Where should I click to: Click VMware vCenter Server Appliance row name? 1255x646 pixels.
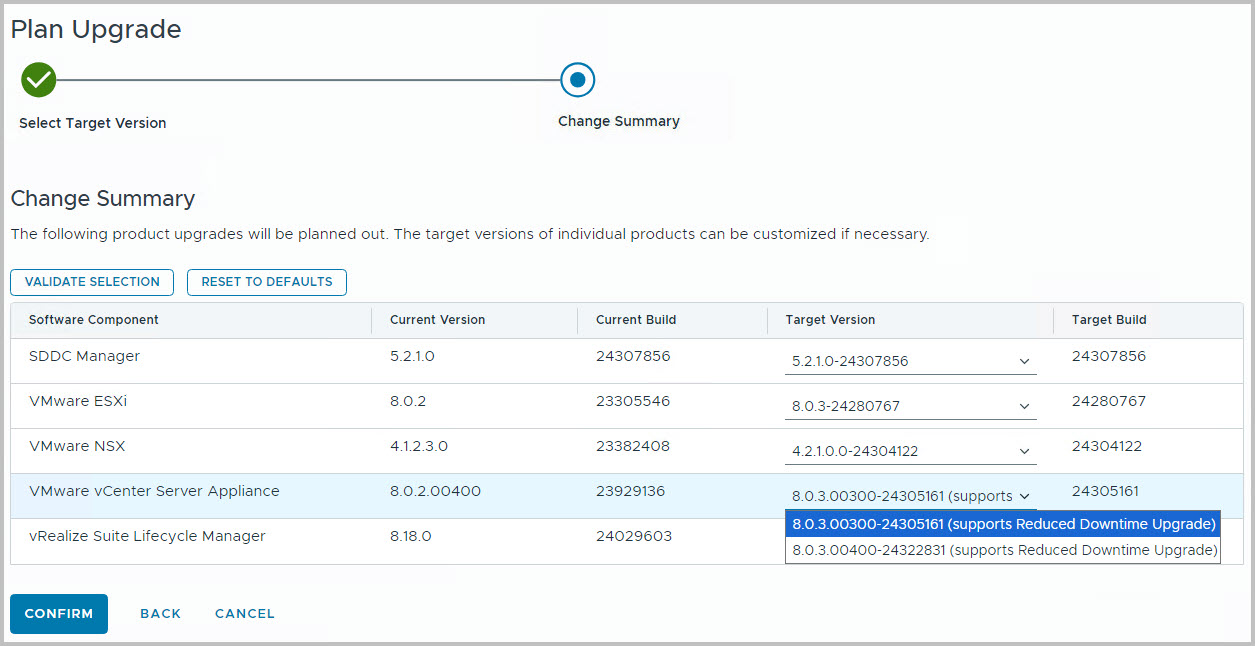pos(154,491)
